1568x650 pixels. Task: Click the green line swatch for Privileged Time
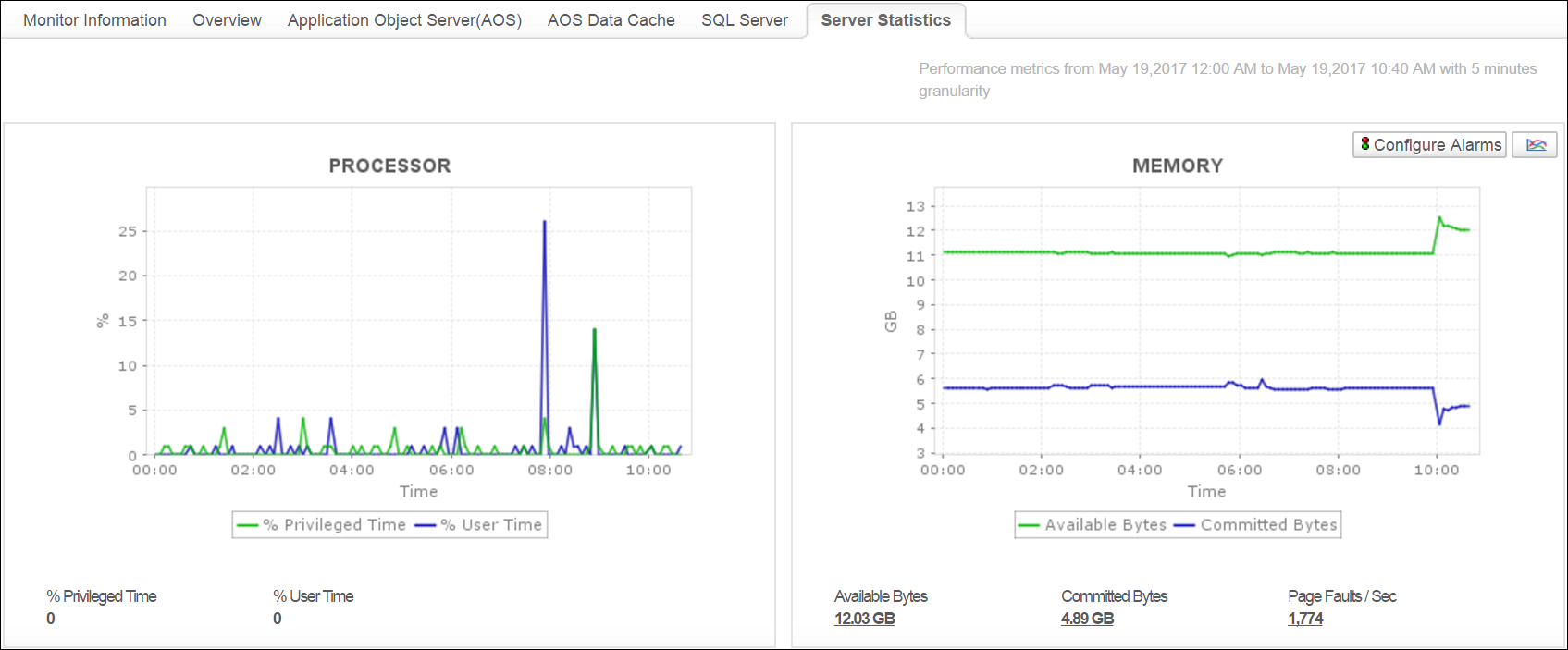248,525
